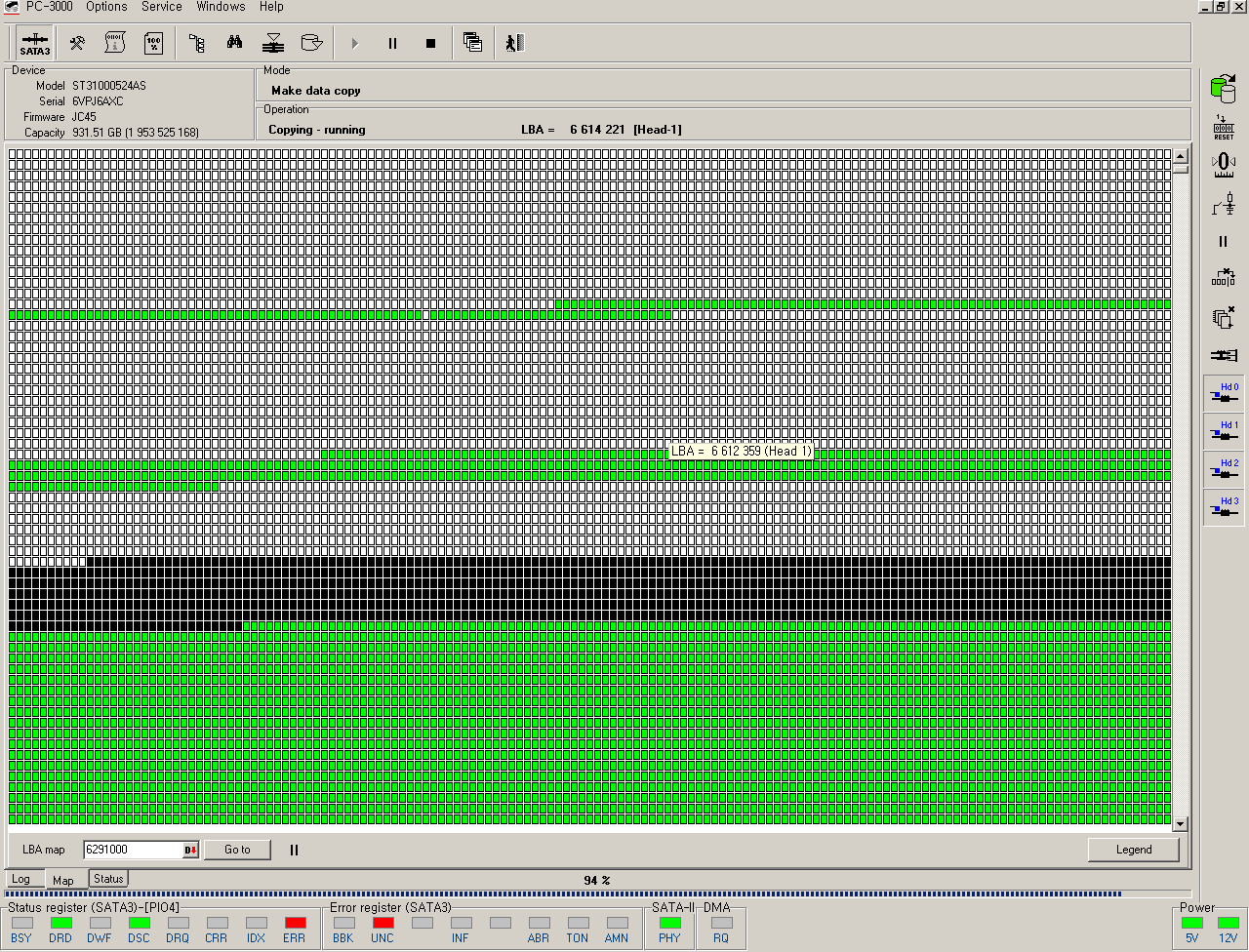Open the Help menu
Screen dimensions: 1249x952
coord(271,7)
